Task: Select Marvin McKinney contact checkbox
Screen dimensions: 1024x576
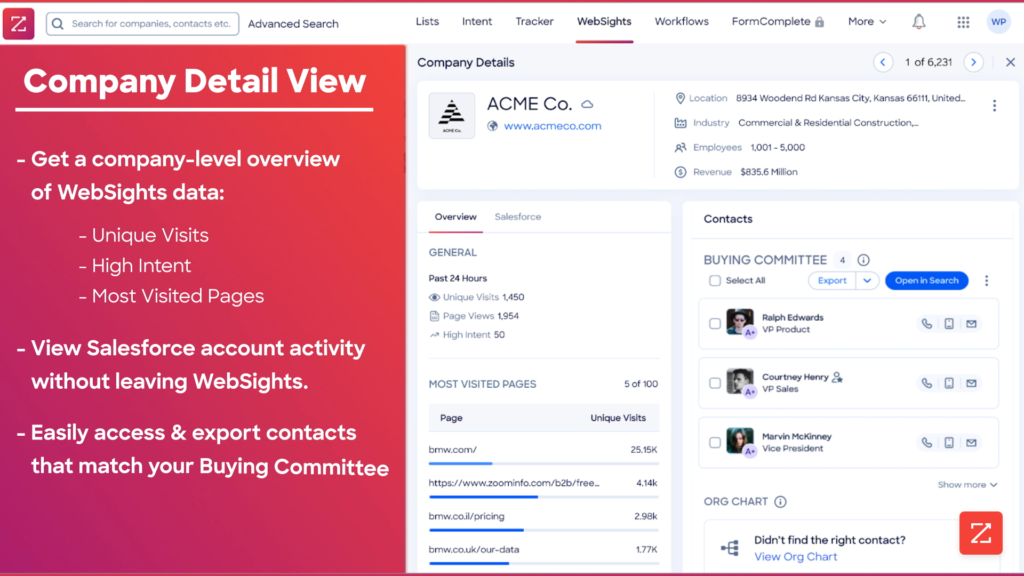Action: point(715,443)
